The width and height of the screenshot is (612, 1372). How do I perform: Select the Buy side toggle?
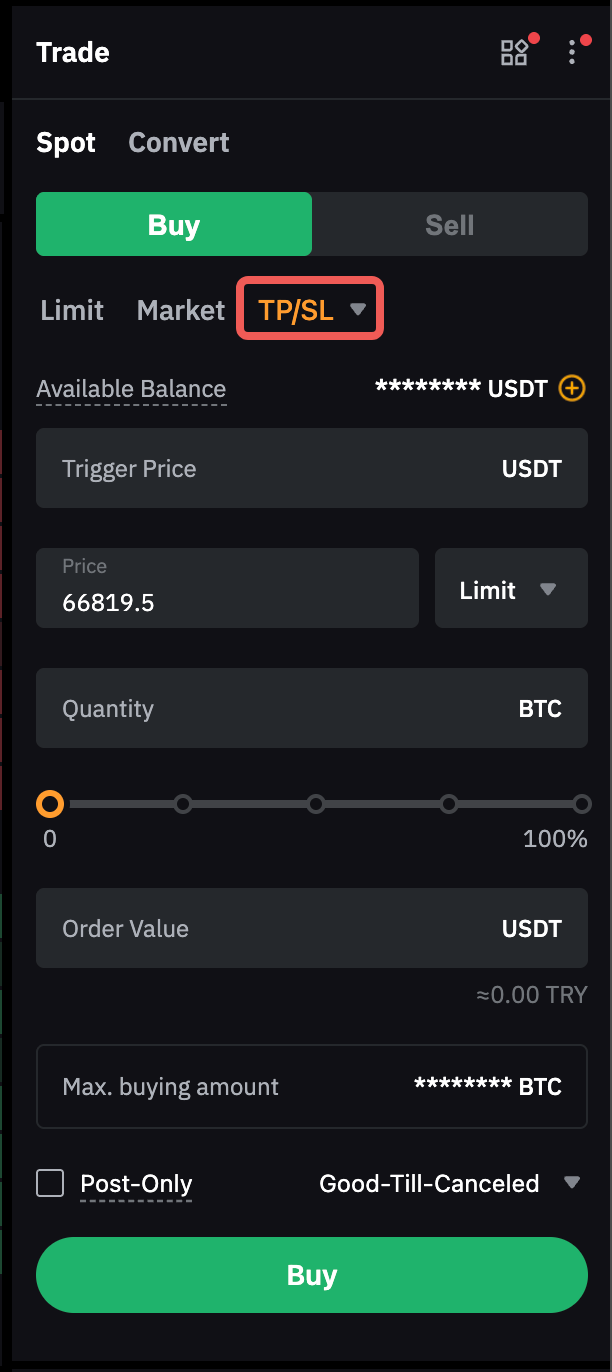coord(174,225)
